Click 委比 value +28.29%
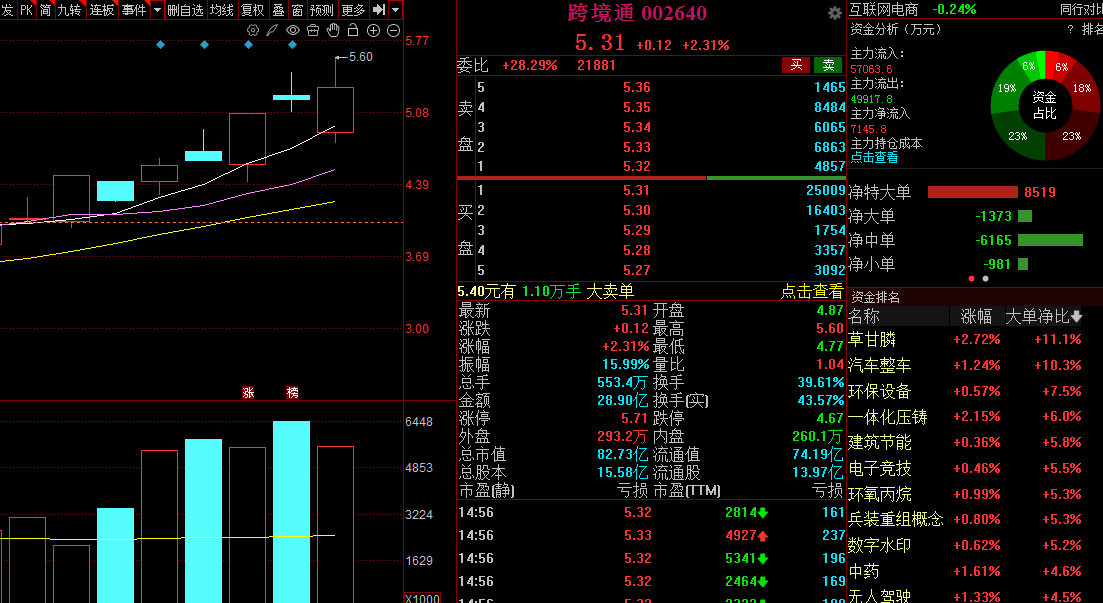The height and width of the screenshot is (603, 1103). pos(530,65)
